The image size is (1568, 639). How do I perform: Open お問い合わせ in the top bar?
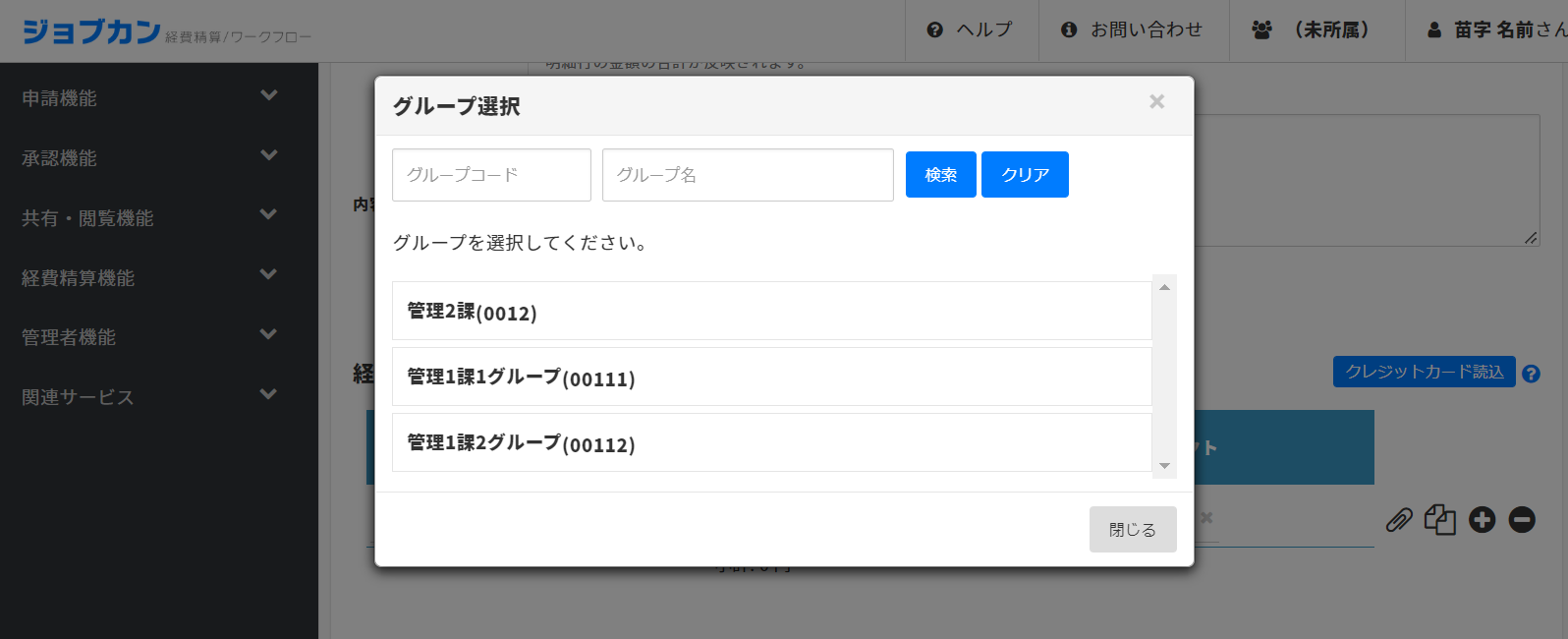point(1133,30)
